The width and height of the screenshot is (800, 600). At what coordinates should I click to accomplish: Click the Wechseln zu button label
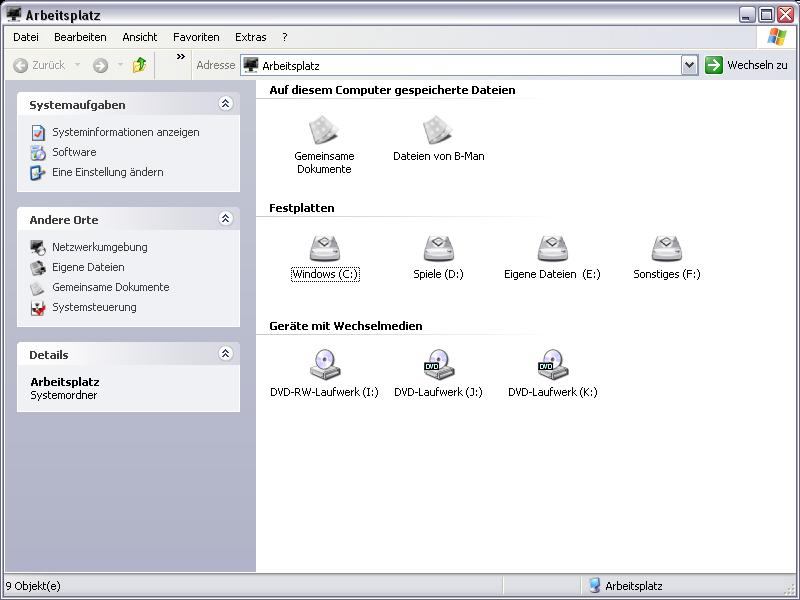click(757, 65)
